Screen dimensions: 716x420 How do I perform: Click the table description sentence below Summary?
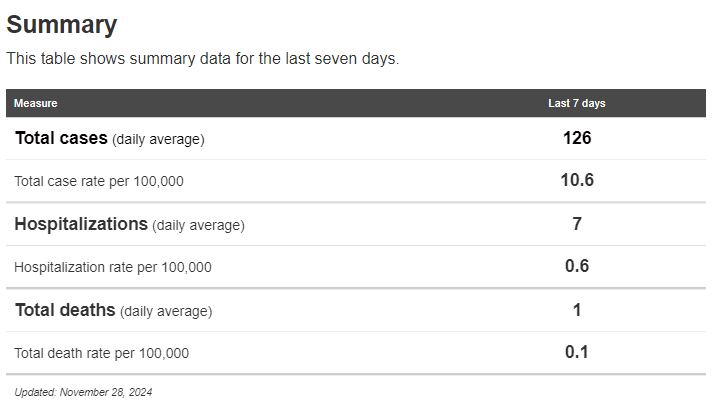[203, 58]
